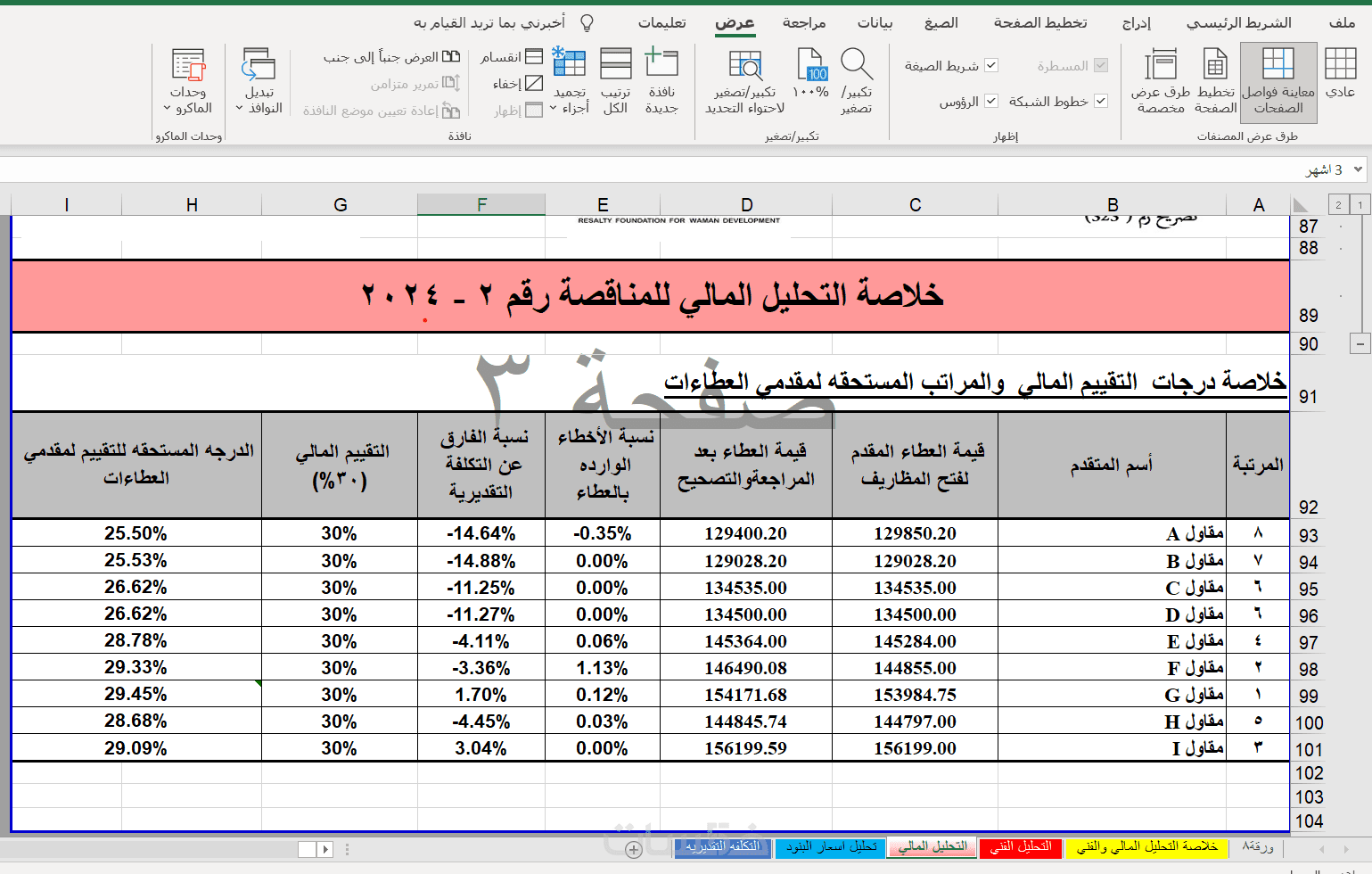Open the Formulas (الصيغ) tab
Viewport: 1372px width, 874px height.
pos(941,23)
